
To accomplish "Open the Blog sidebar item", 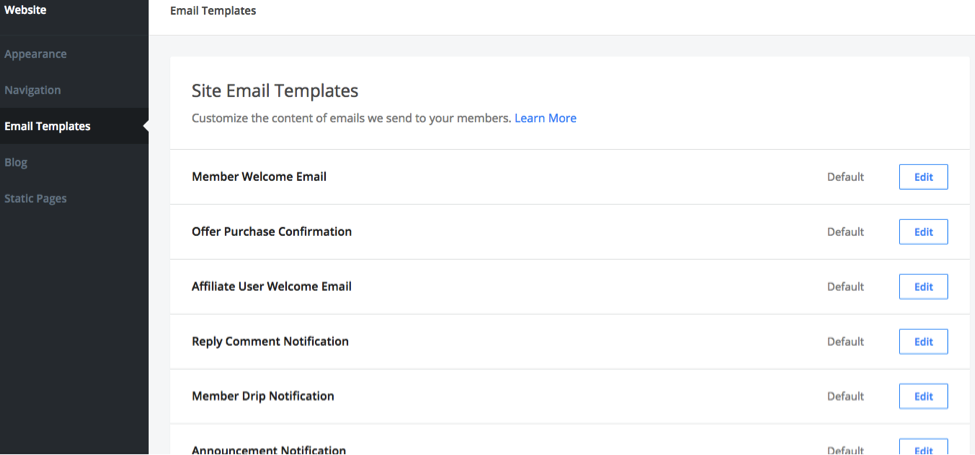I will point(16,162).
